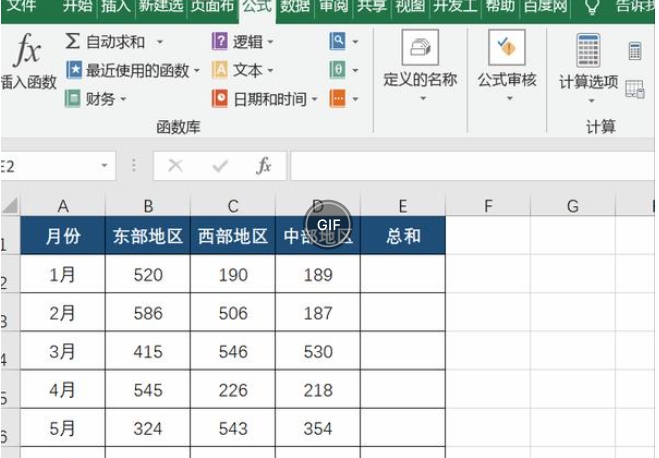Switch to the 数据 Data tab

(295, 6)
